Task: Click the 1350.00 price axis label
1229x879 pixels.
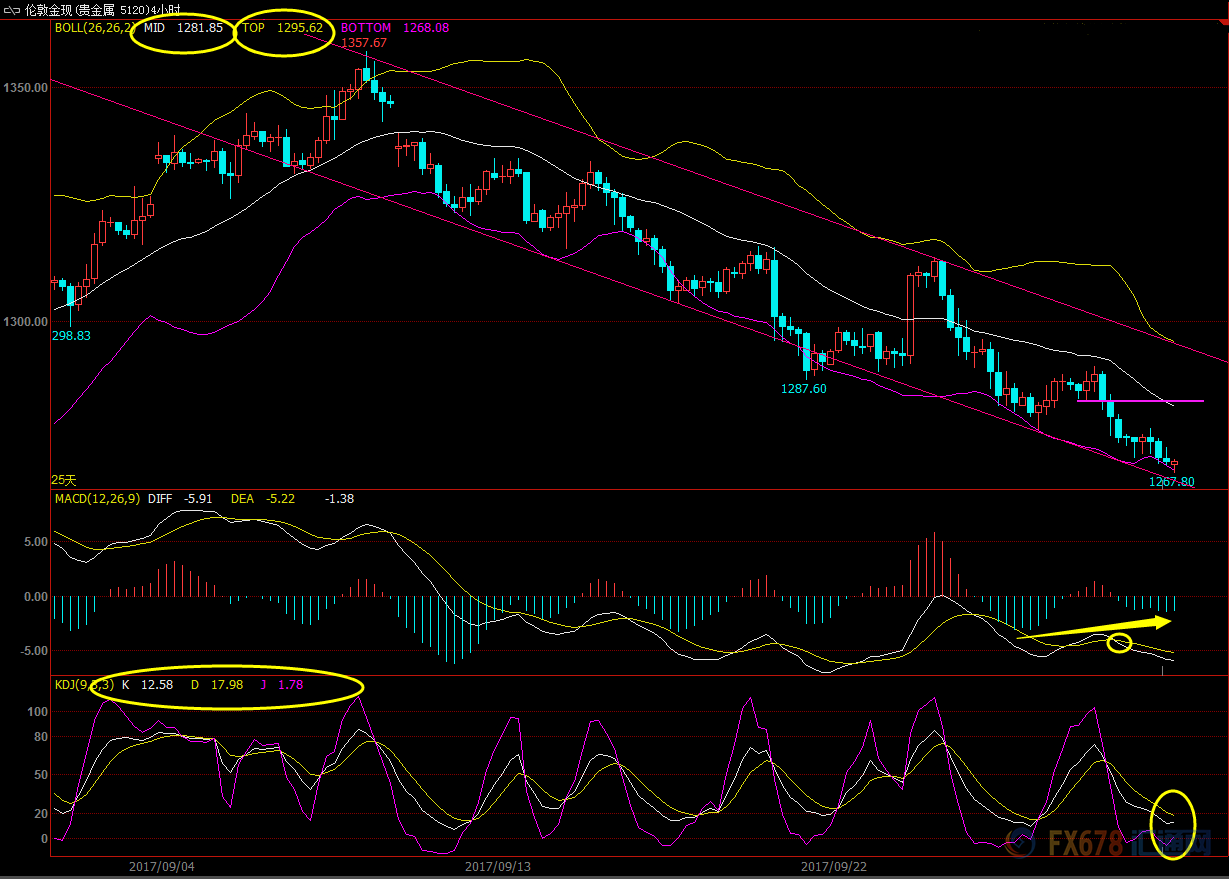Action: pos(26,88)
